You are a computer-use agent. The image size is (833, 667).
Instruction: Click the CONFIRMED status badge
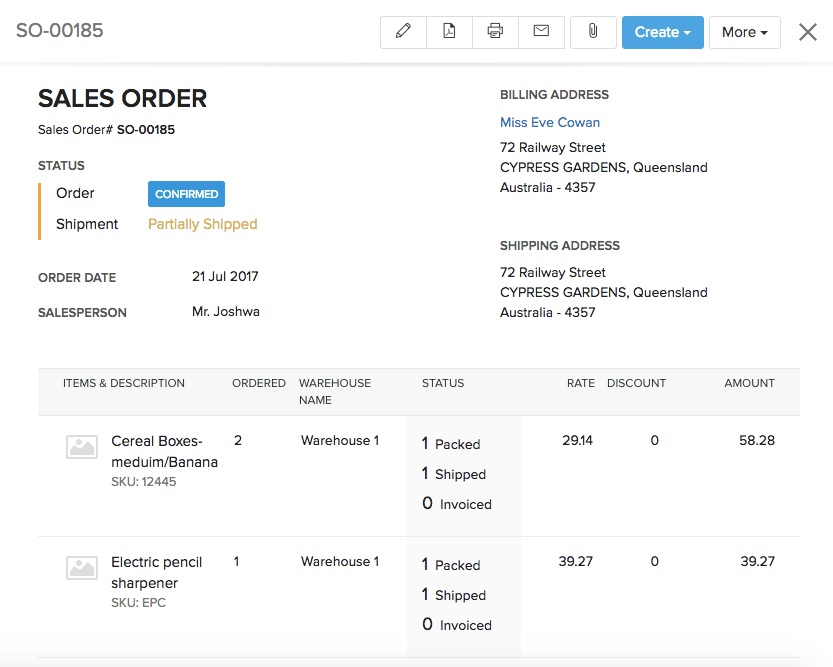[x=186, y=194]
